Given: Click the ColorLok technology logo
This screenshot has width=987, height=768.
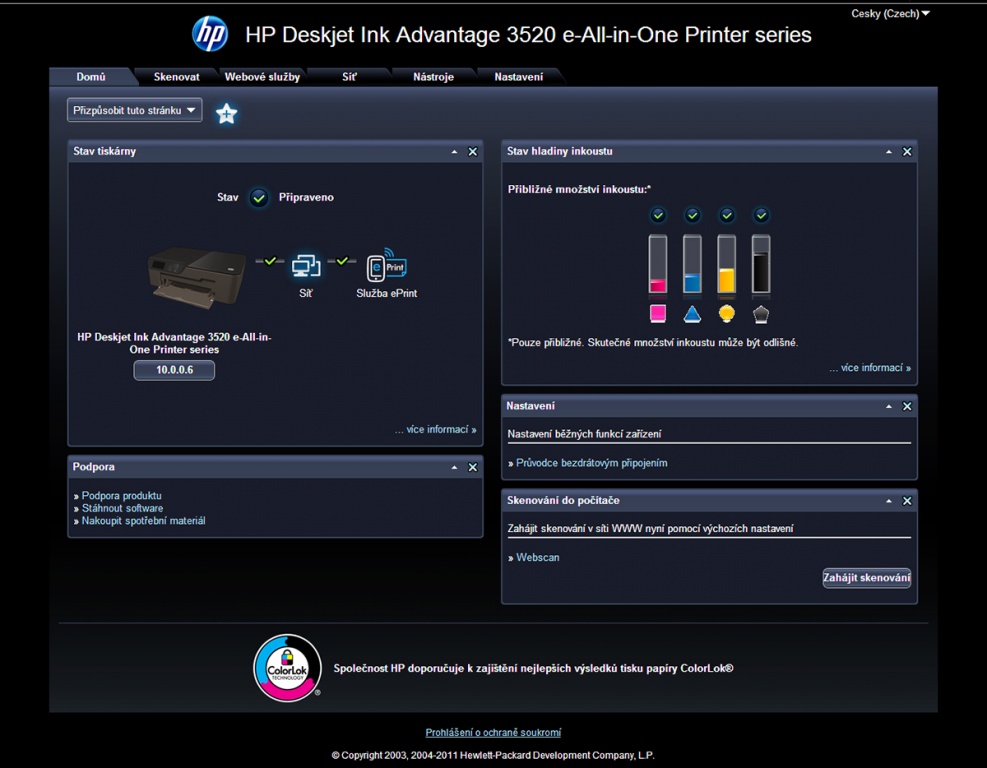Looking at the screenshot, I should pyautogui.click(x=288, y=668).
